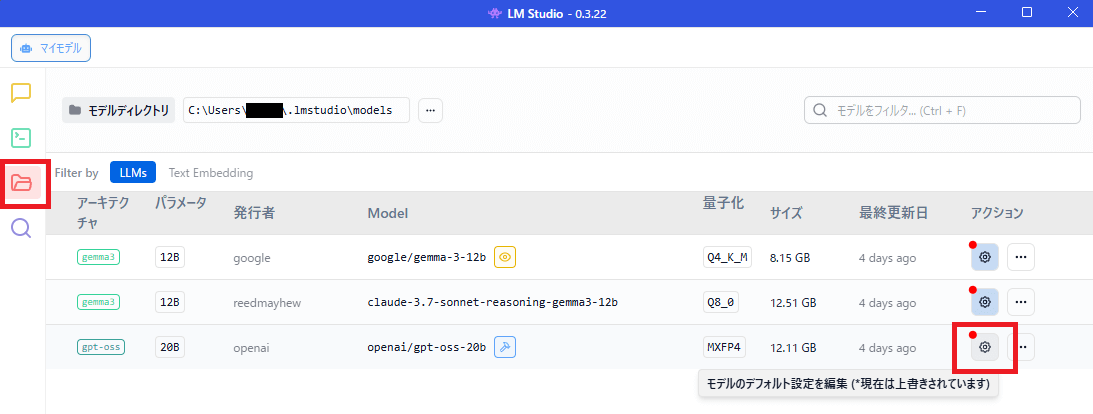Sort by Model column header
The image size is (1093, 414).
click(x=388, y=213)
